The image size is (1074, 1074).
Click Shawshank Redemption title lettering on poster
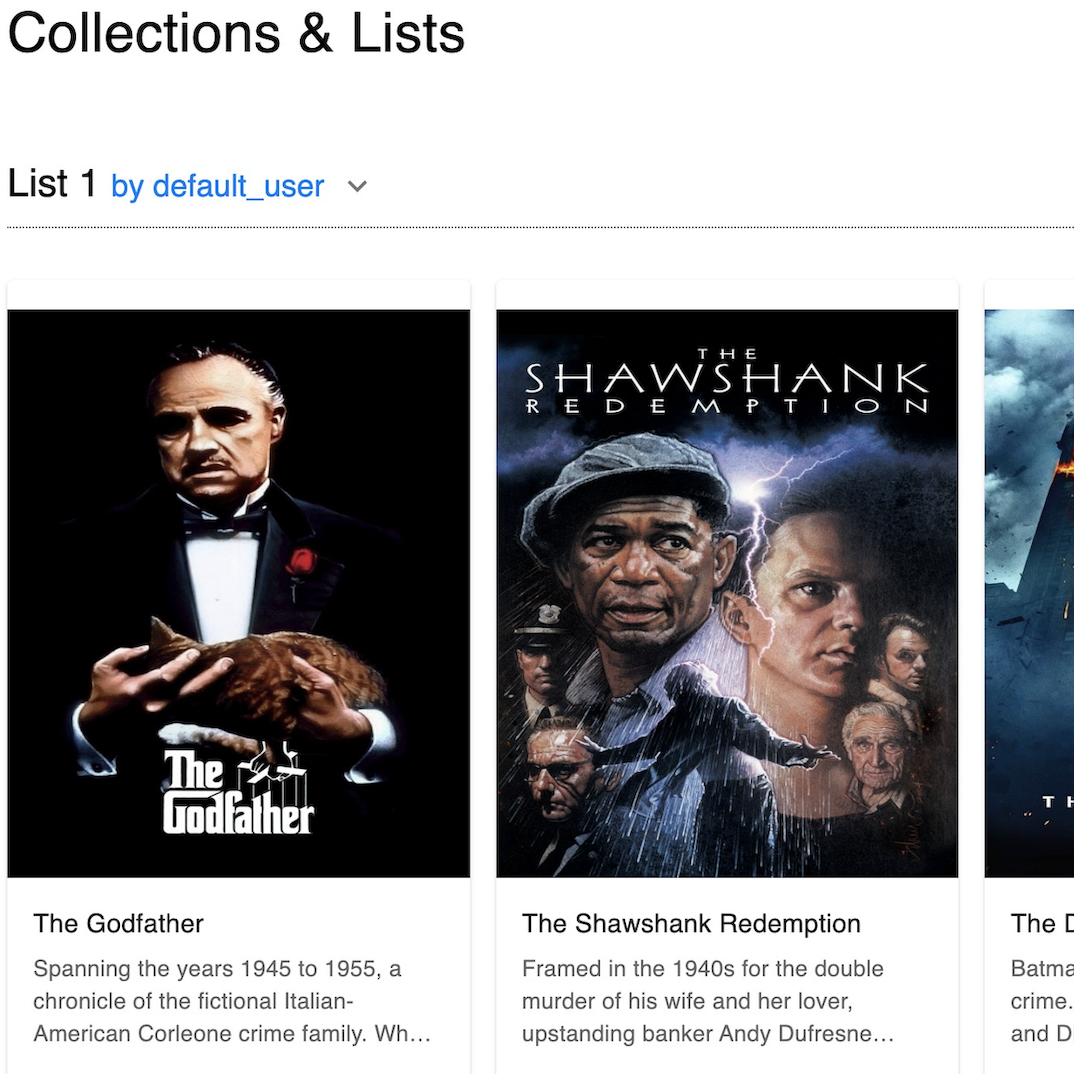(x=727, y=382)
